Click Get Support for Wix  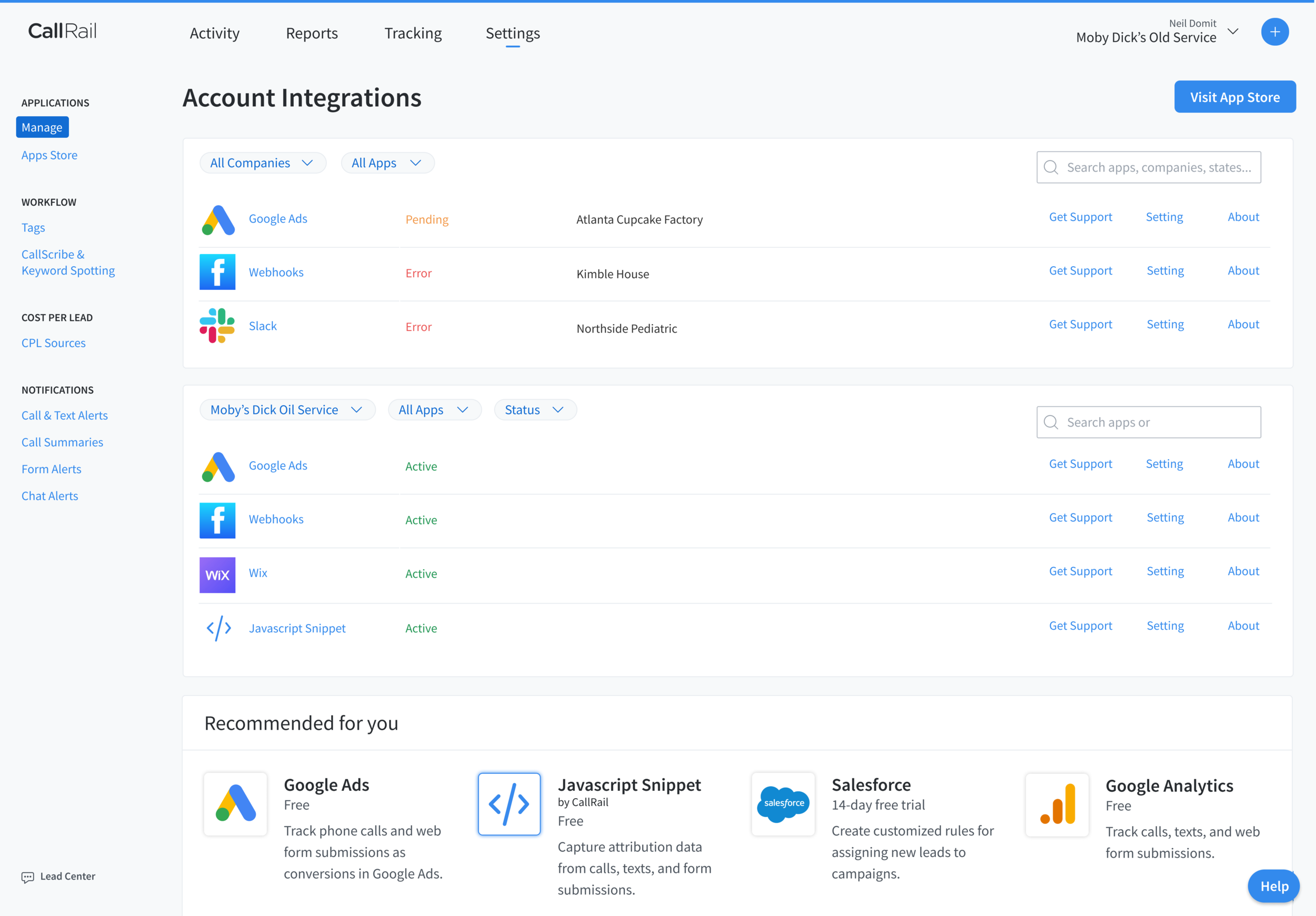1080,571
